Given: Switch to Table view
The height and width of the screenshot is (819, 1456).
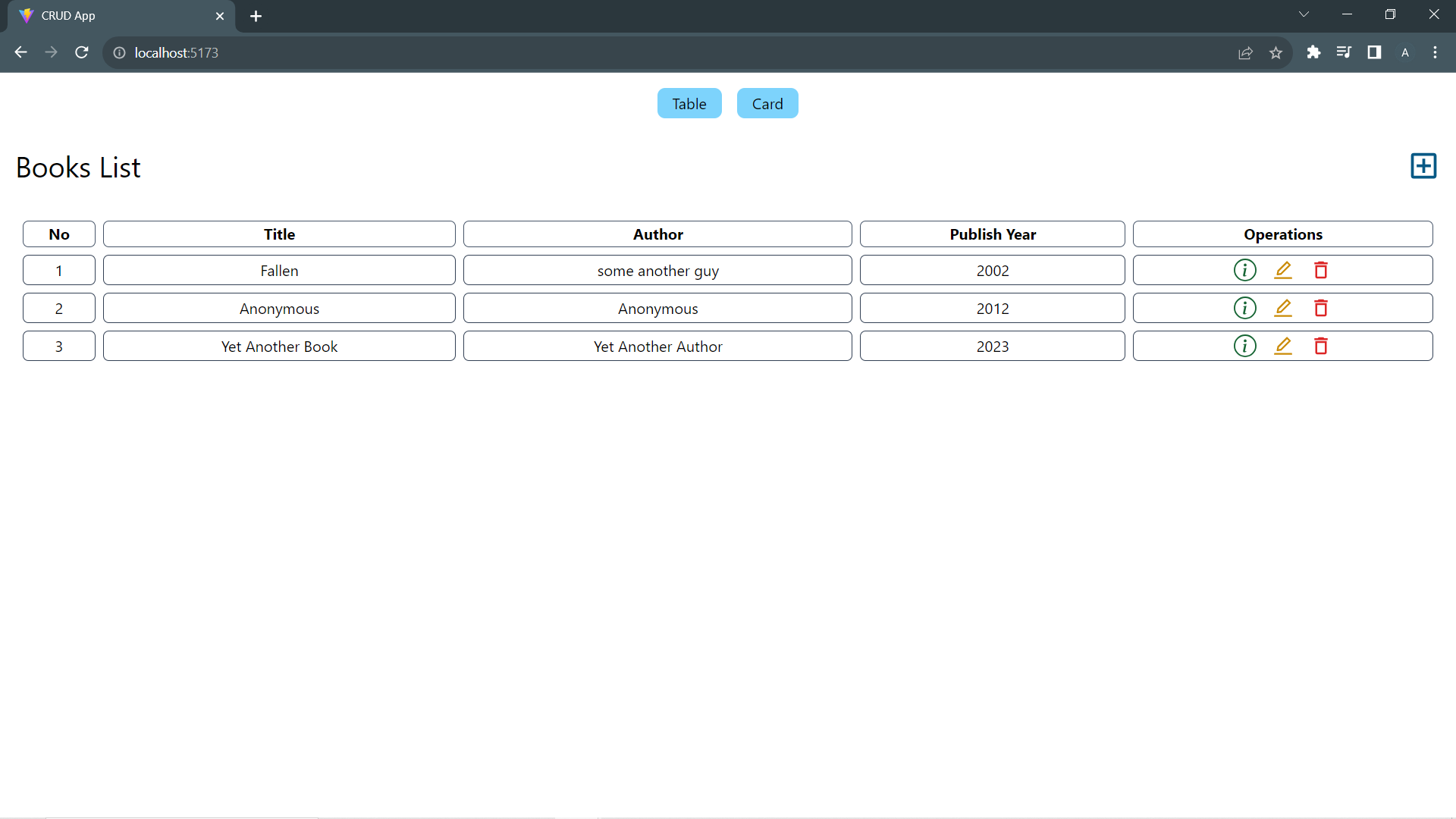Looking at the screenshot, I should point(689,103).
